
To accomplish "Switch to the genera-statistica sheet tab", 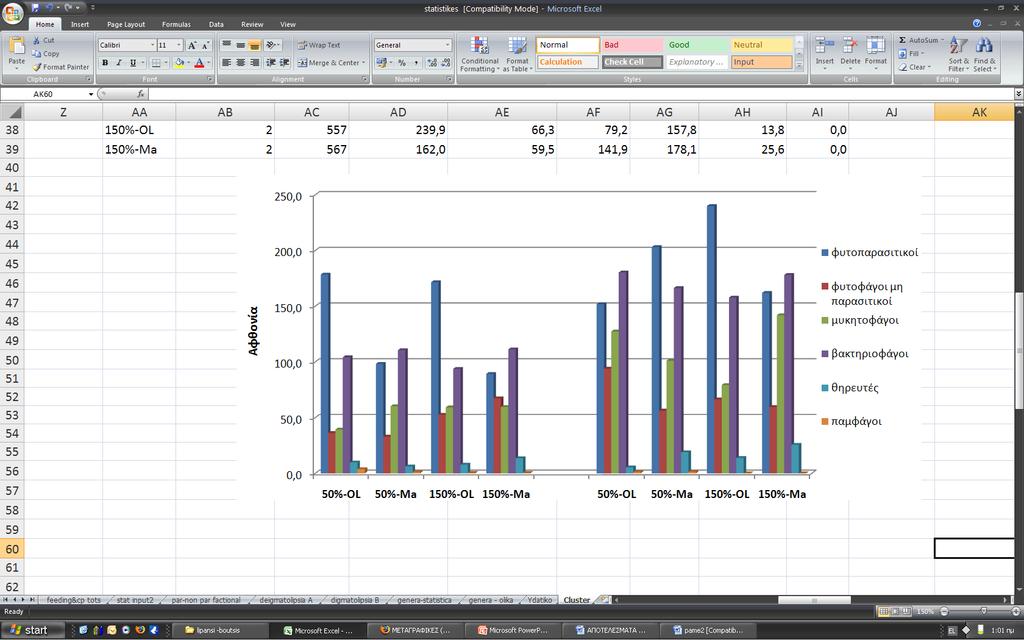I will pyautogui.click(x=424, y=600).
